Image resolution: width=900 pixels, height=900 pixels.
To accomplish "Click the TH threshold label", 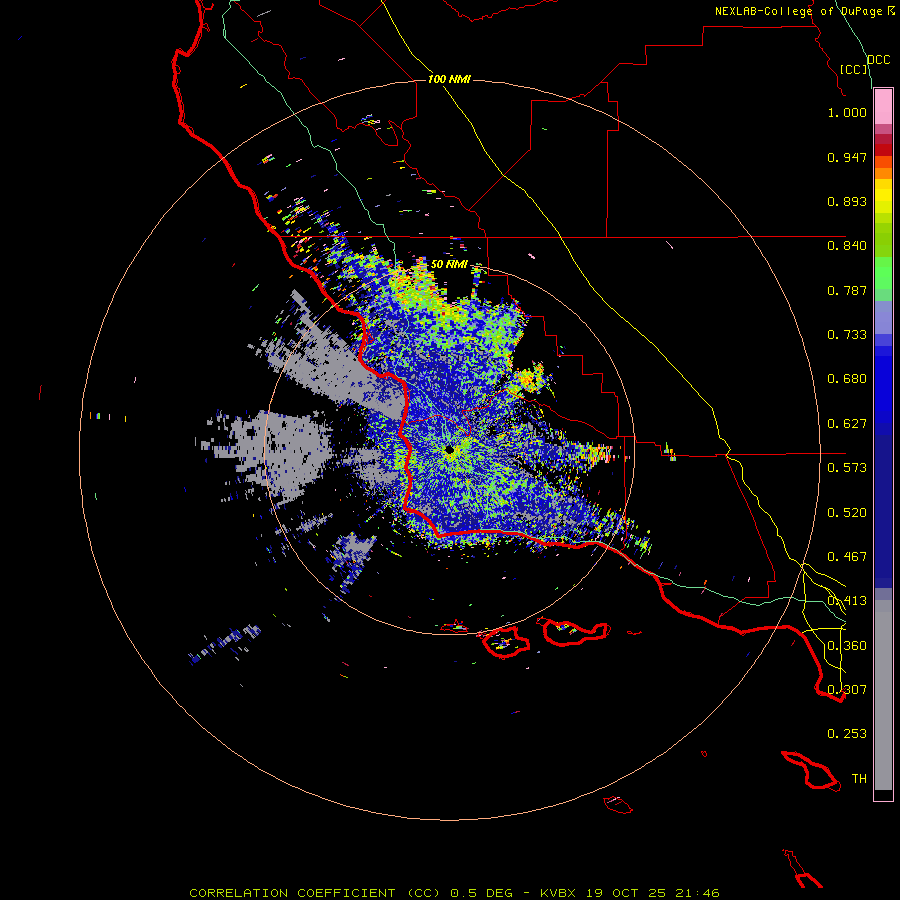I will 859,779.
